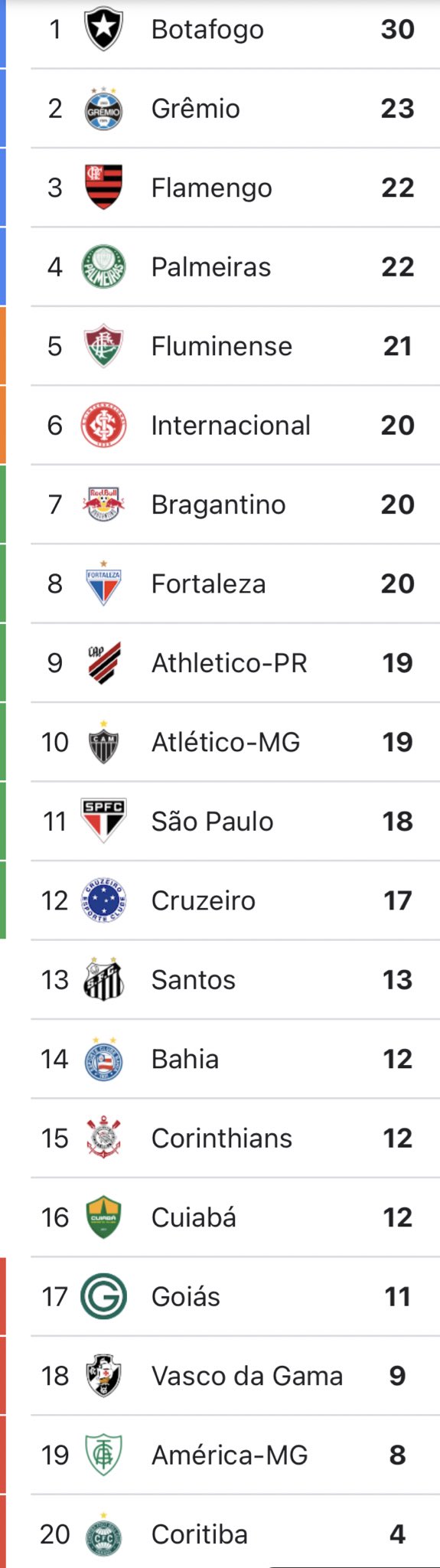
Task: Click Coritiba's 4 points value
Action: coord(397,1534)
